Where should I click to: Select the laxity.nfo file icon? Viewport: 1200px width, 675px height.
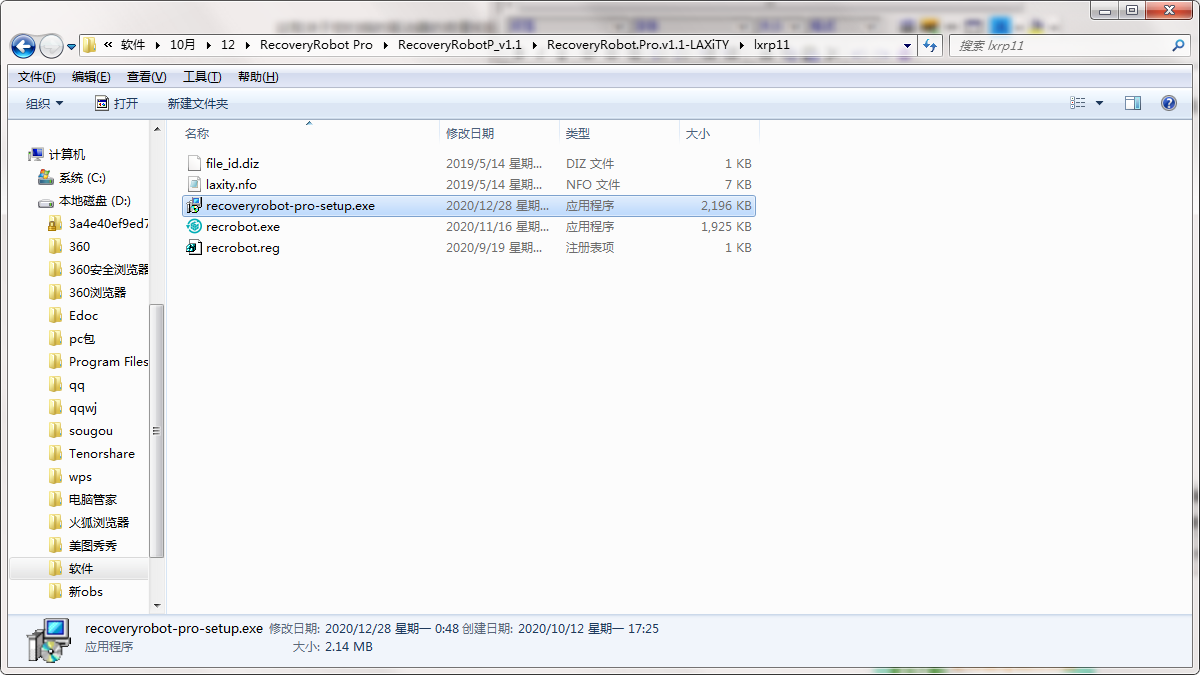tap(195, 184)
